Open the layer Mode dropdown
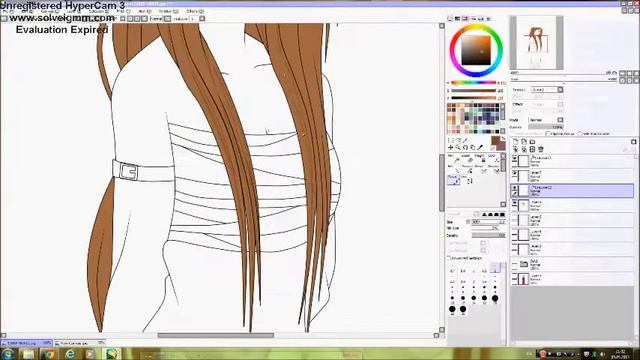This screenshot has width=640, height=360. [x=546, y=120]
